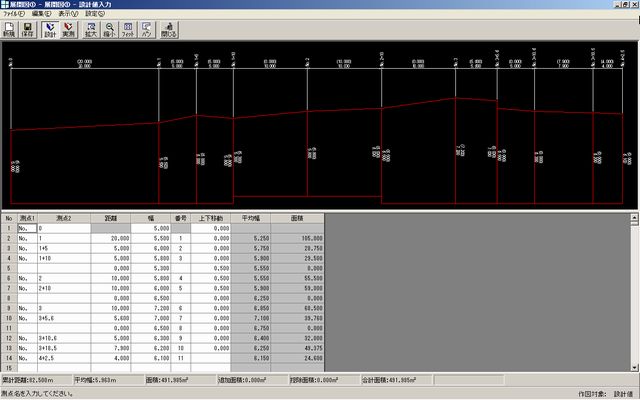This screenshot has width=640, height=400.
Task: Select the 測点2 cell 1+10
Action: click(x=64, y=258)
